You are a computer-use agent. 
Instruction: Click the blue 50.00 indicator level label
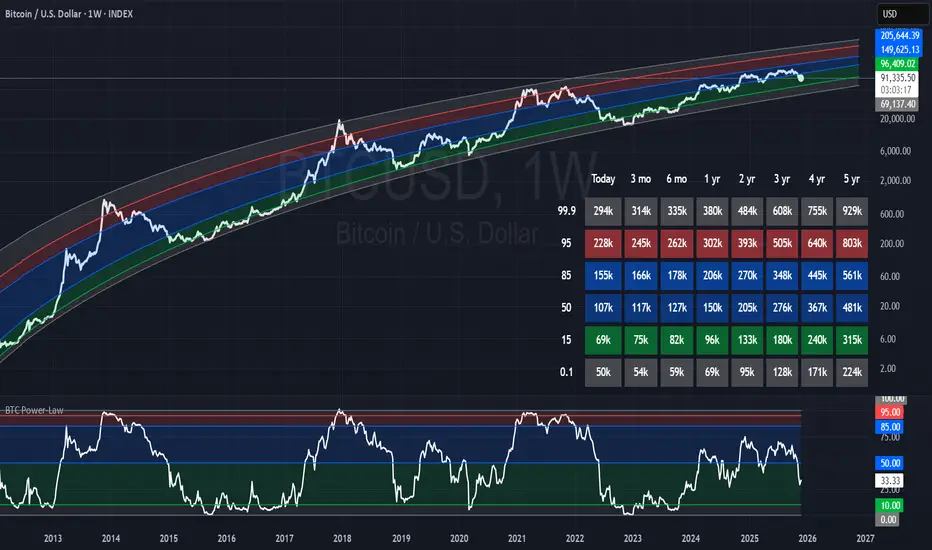pyautogui.click(x=890, y=463)
